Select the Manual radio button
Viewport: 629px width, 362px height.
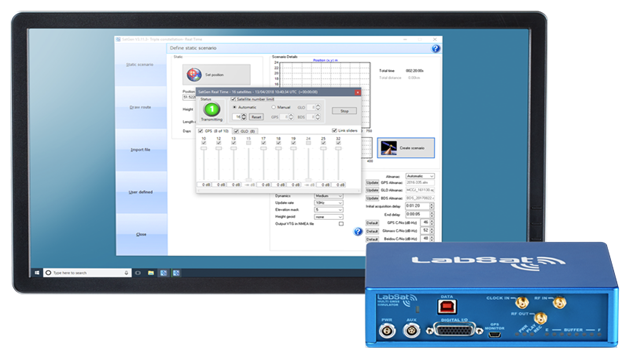coord(274,107)
